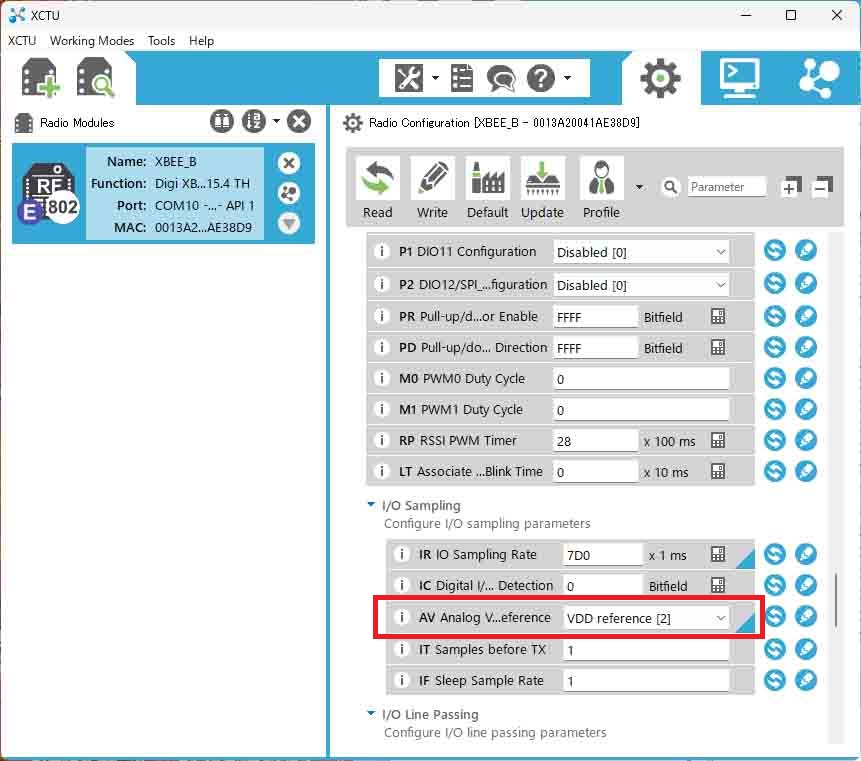Click info icon for P1 DIO11 Configuration
The height and width of the screenshot is (761, 861).
click(x=382, y=251)
